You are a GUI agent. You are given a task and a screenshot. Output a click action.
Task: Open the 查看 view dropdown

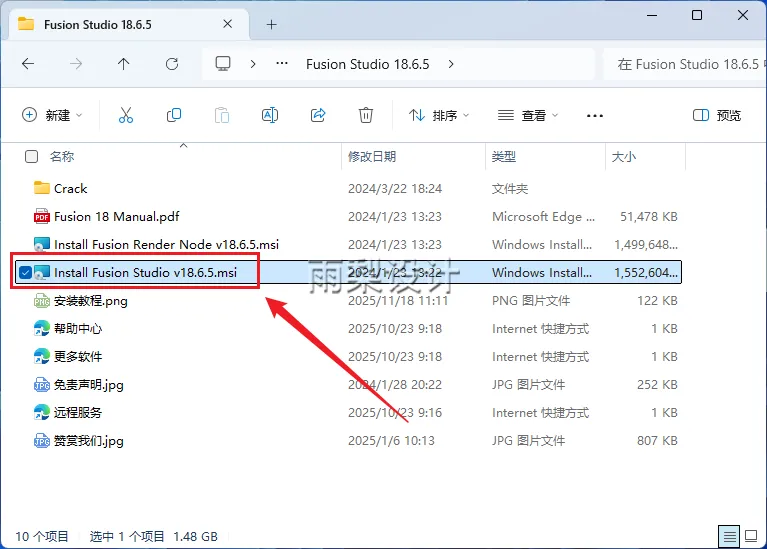pyautogui.click(x=528, y=115)
